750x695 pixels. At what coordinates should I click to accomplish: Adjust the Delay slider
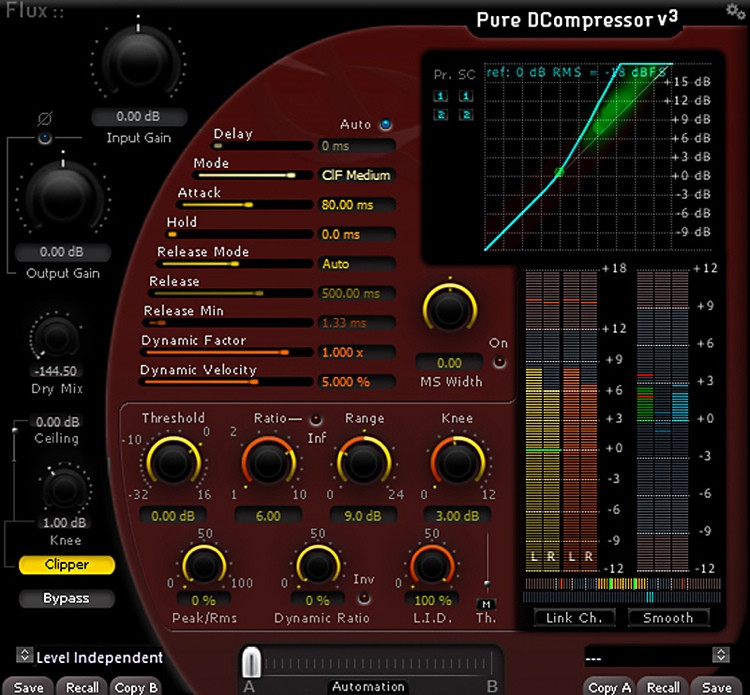[263, 146]
